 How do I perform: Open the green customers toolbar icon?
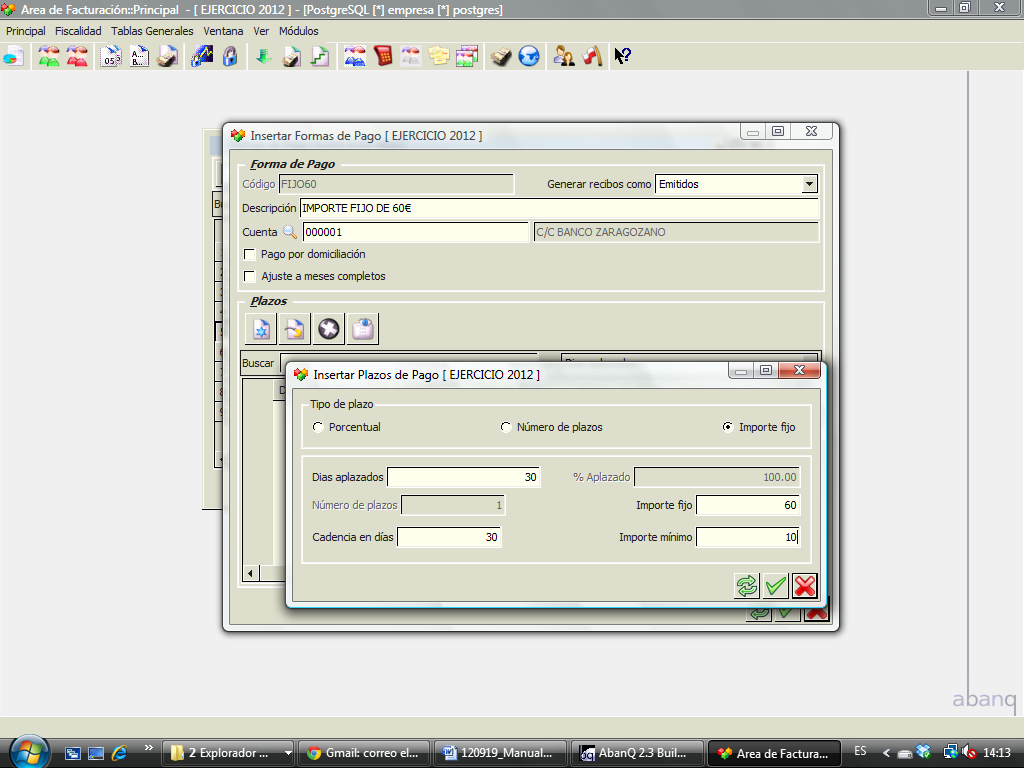[x=49, y=57]
